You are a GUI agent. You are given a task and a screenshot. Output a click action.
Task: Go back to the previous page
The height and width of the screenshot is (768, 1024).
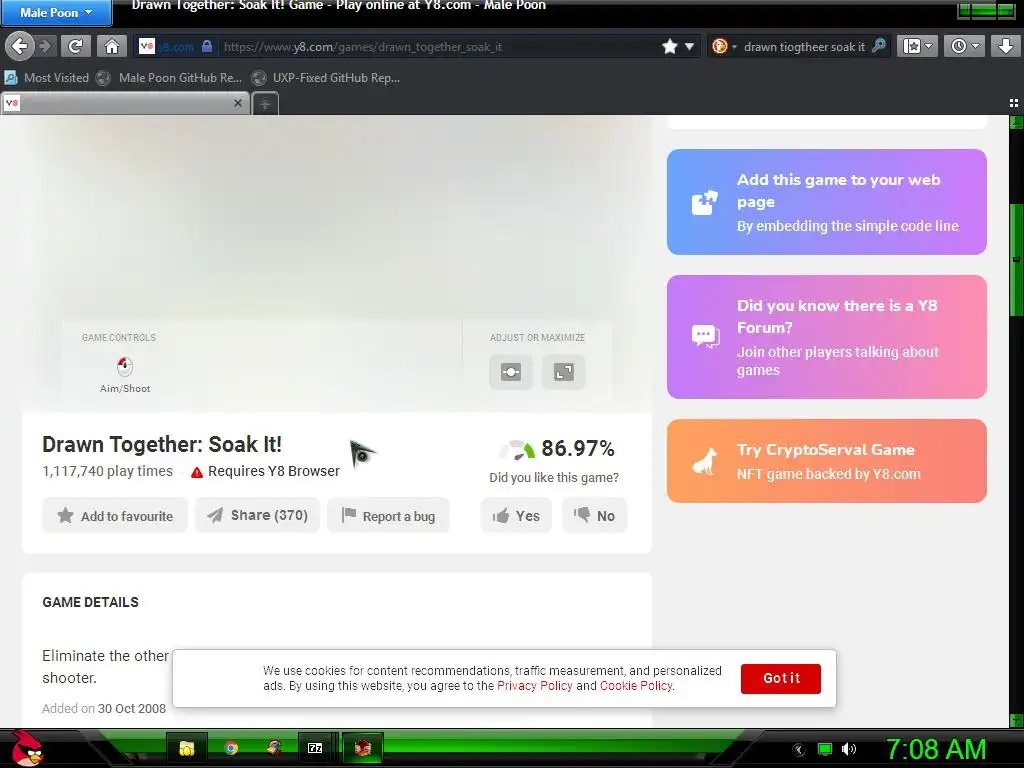pos(19,46)
